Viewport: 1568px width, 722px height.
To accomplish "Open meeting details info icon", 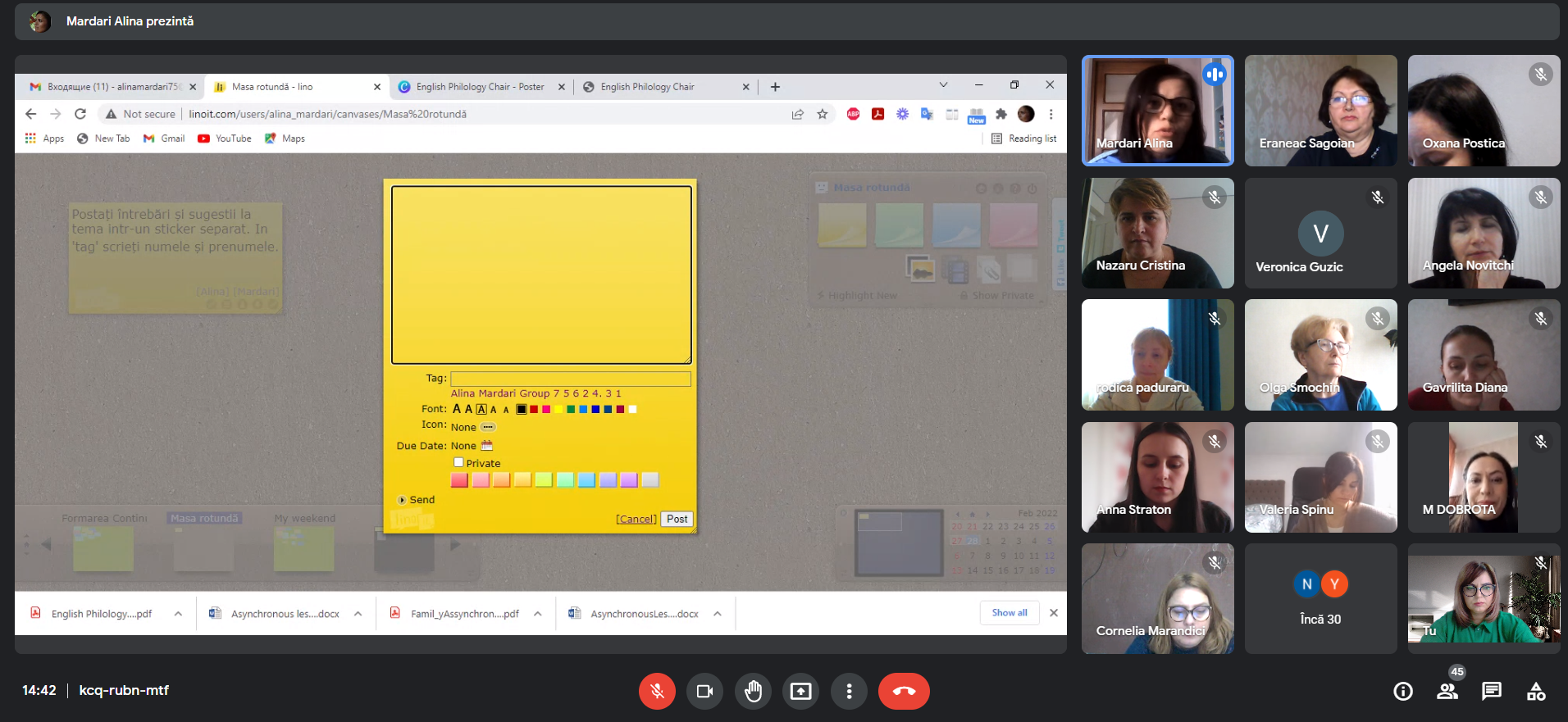I will [x=1402, y=692].
